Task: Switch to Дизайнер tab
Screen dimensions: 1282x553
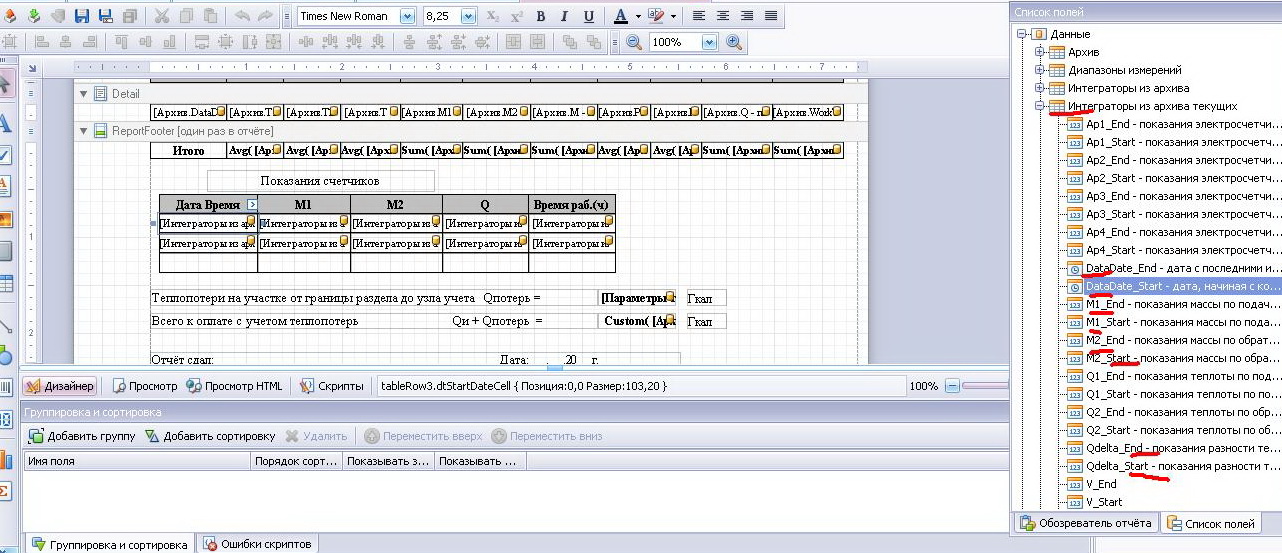Action: click(59, 386)
